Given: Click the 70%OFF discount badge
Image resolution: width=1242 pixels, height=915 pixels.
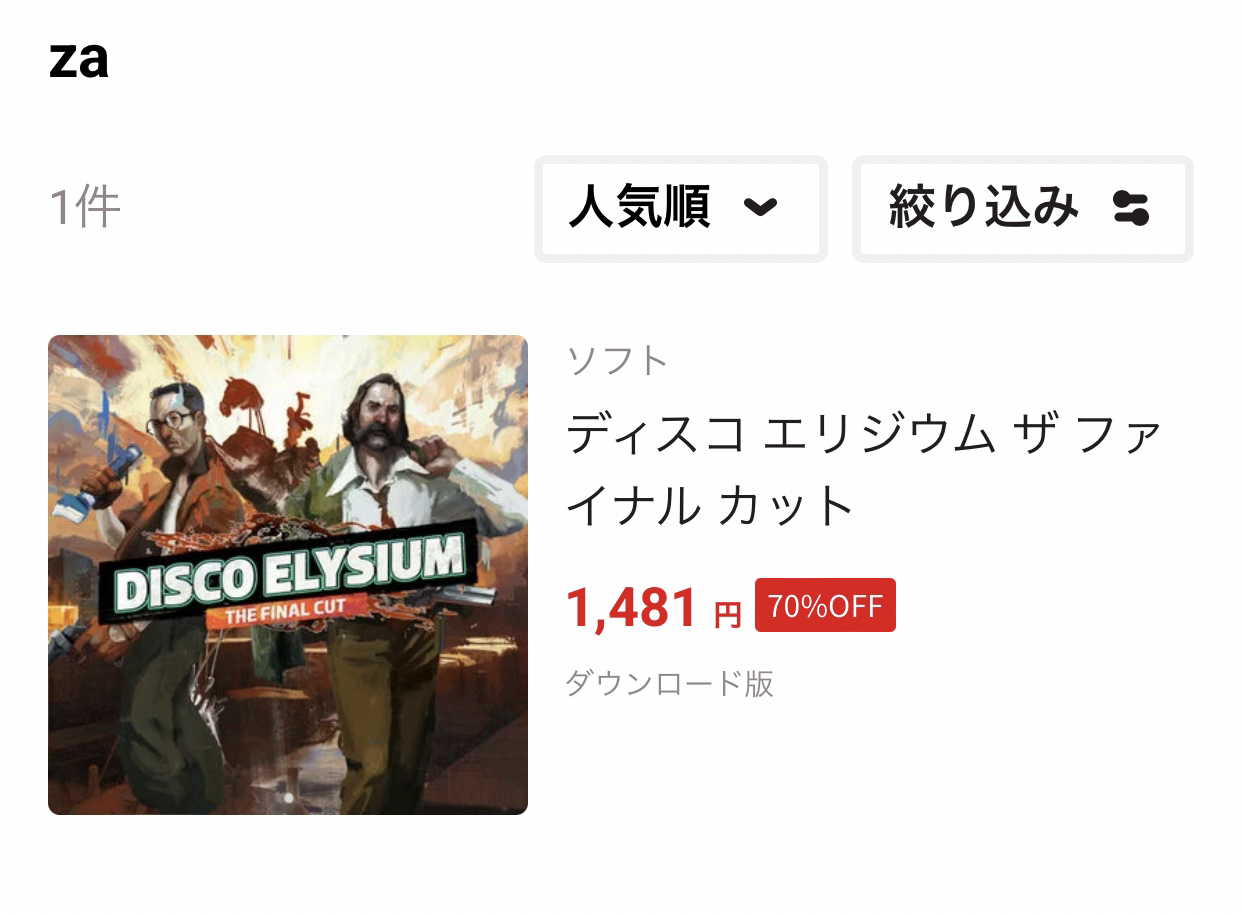Looking at the screenshot, I should pyautogui.click(x=825, y=606).
